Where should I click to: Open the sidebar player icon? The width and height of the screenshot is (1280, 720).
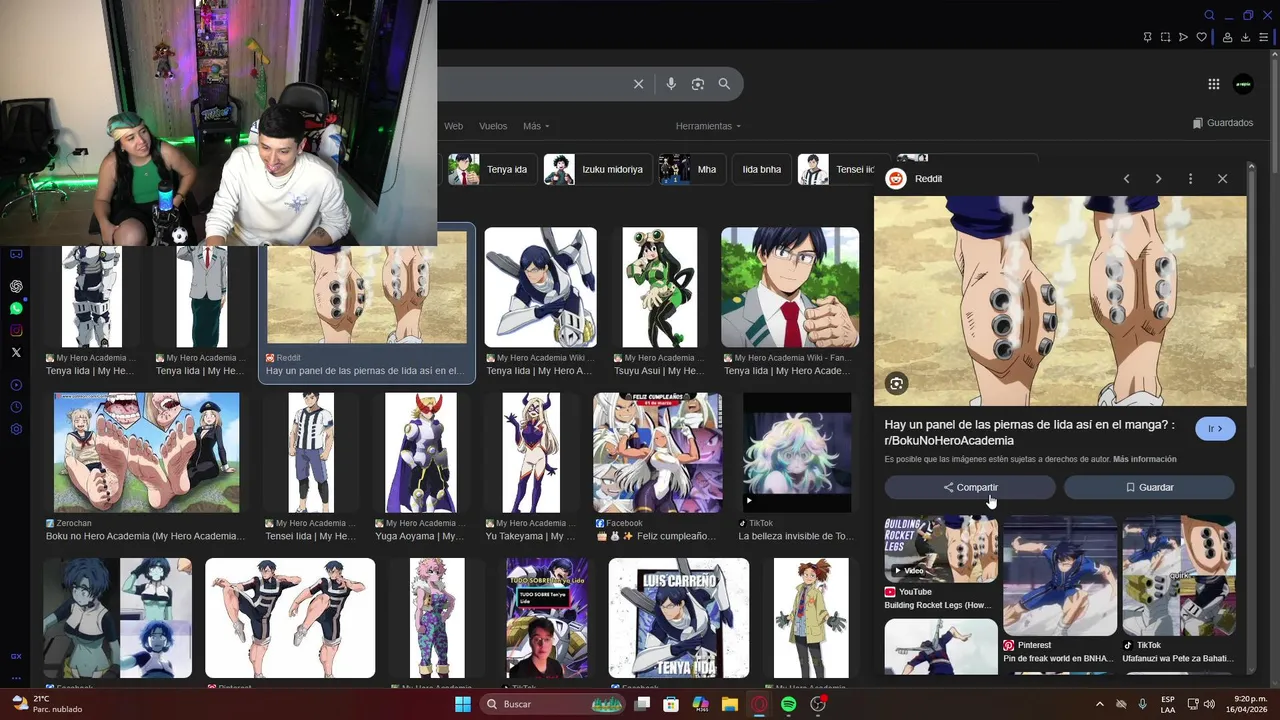[x=16, y=385]
